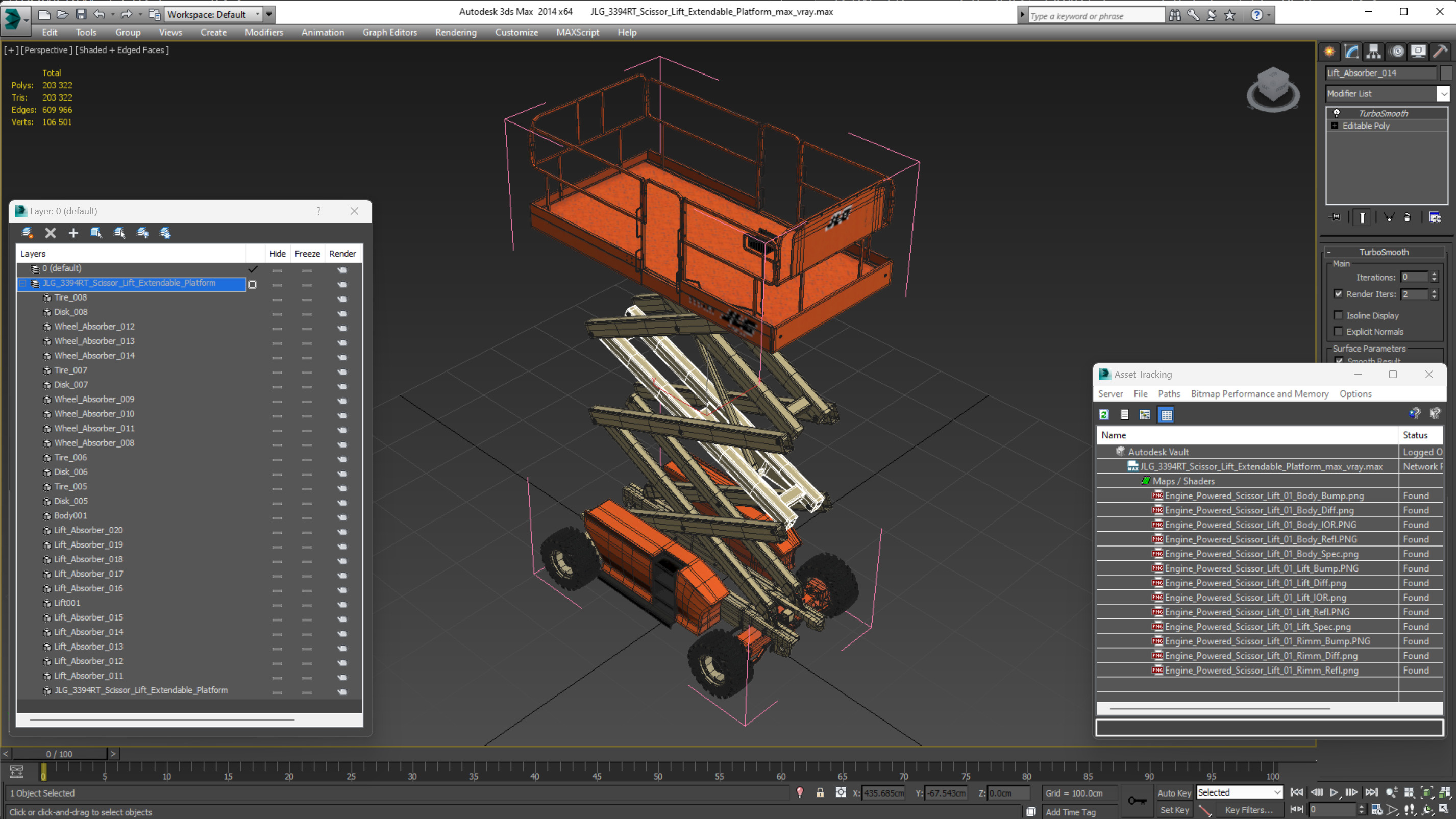The image size is (1456, 819).
Task: Click Asset Tracking horizontal scrollbar
Action: click(1219, 708)
